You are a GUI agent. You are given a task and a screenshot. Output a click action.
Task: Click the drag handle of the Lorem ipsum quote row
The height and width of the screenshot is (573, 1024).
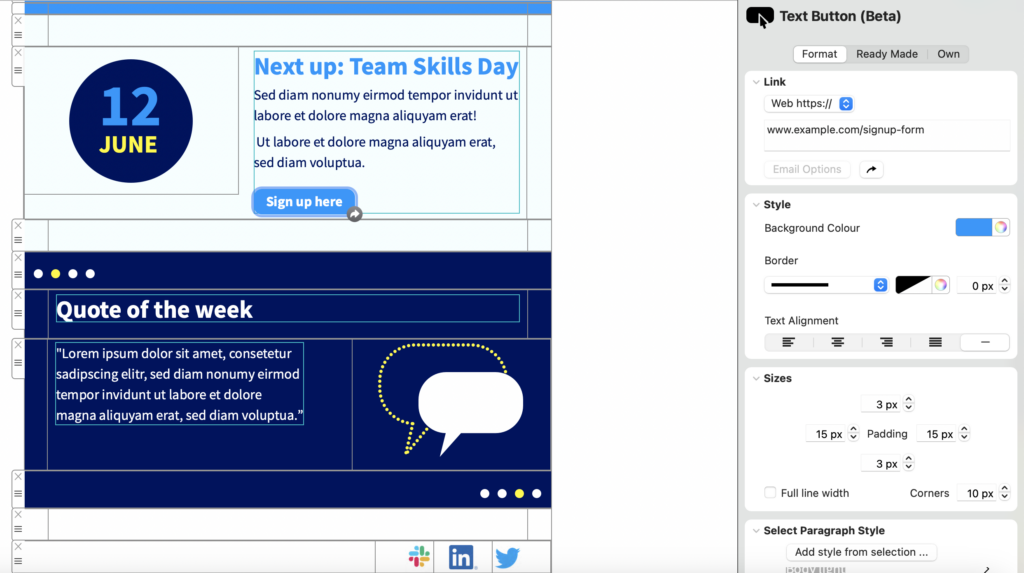coord(18,363)
